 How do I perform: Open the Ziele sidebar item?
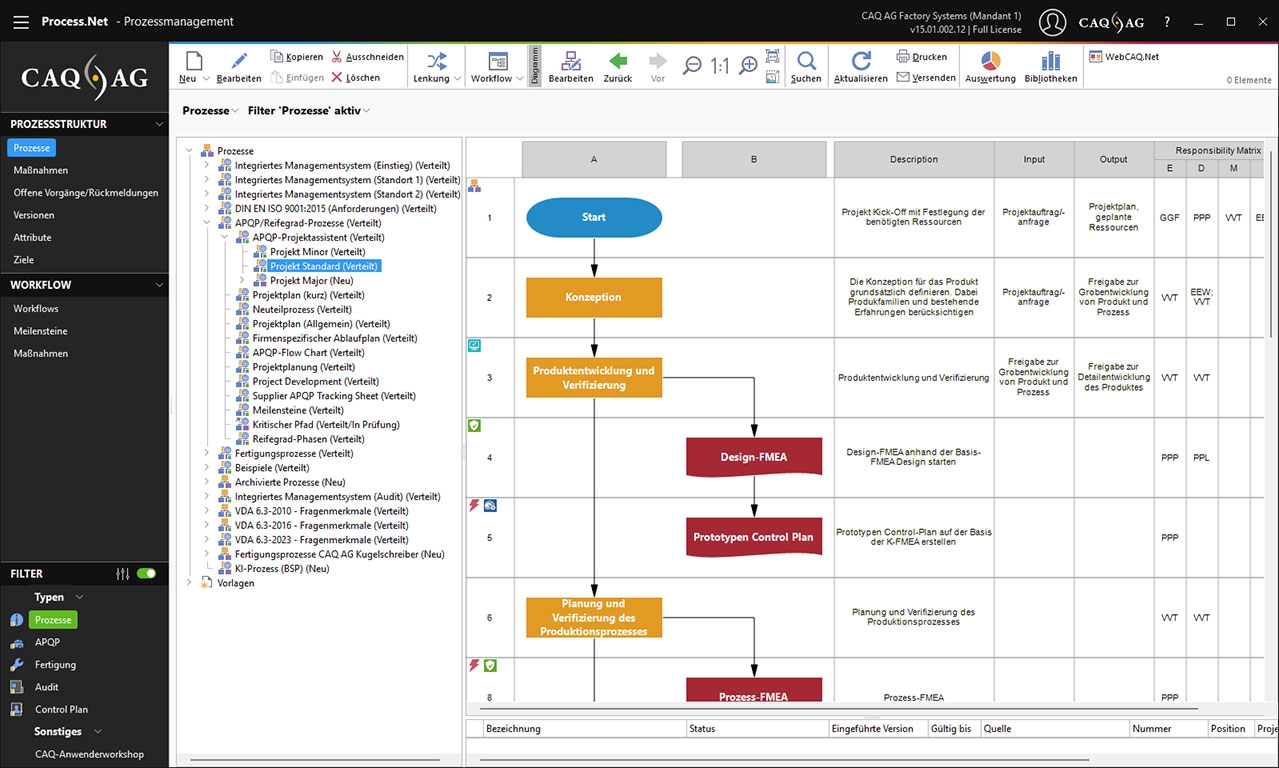point(23,260)
